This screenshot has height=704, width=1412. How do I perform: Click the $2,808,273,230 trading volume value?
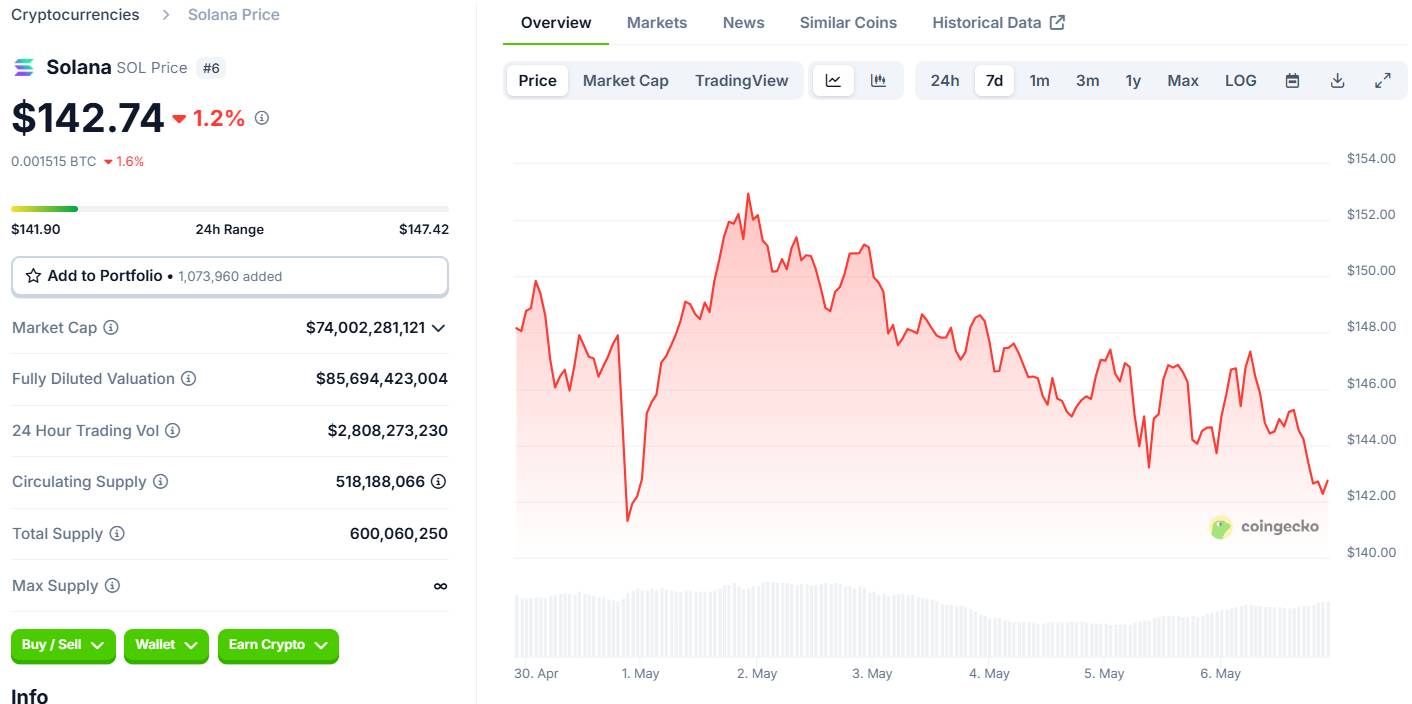point(388,431)
